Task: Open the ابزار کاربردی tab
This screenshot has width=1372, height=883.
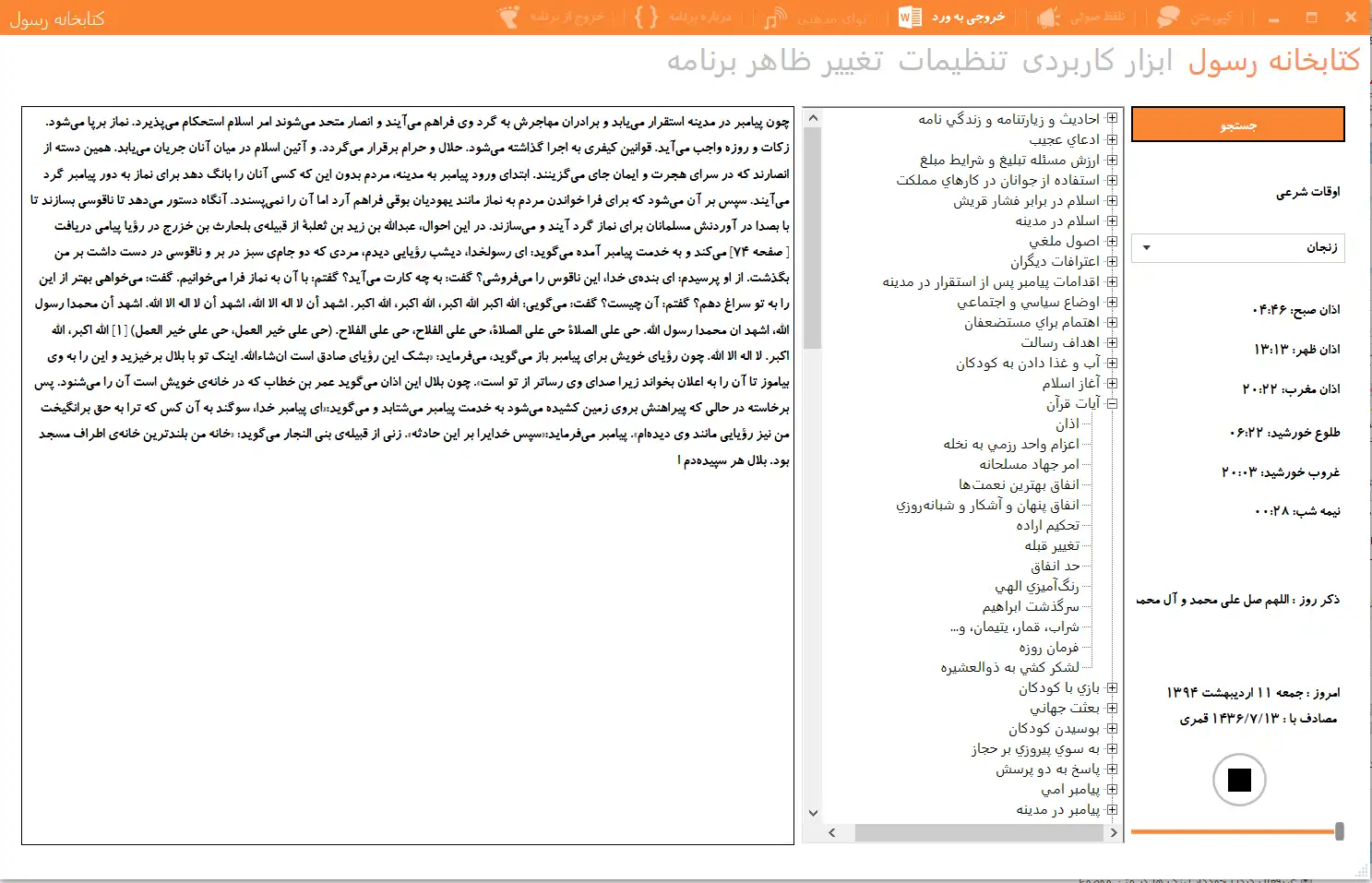Action: click(1097, 61)
